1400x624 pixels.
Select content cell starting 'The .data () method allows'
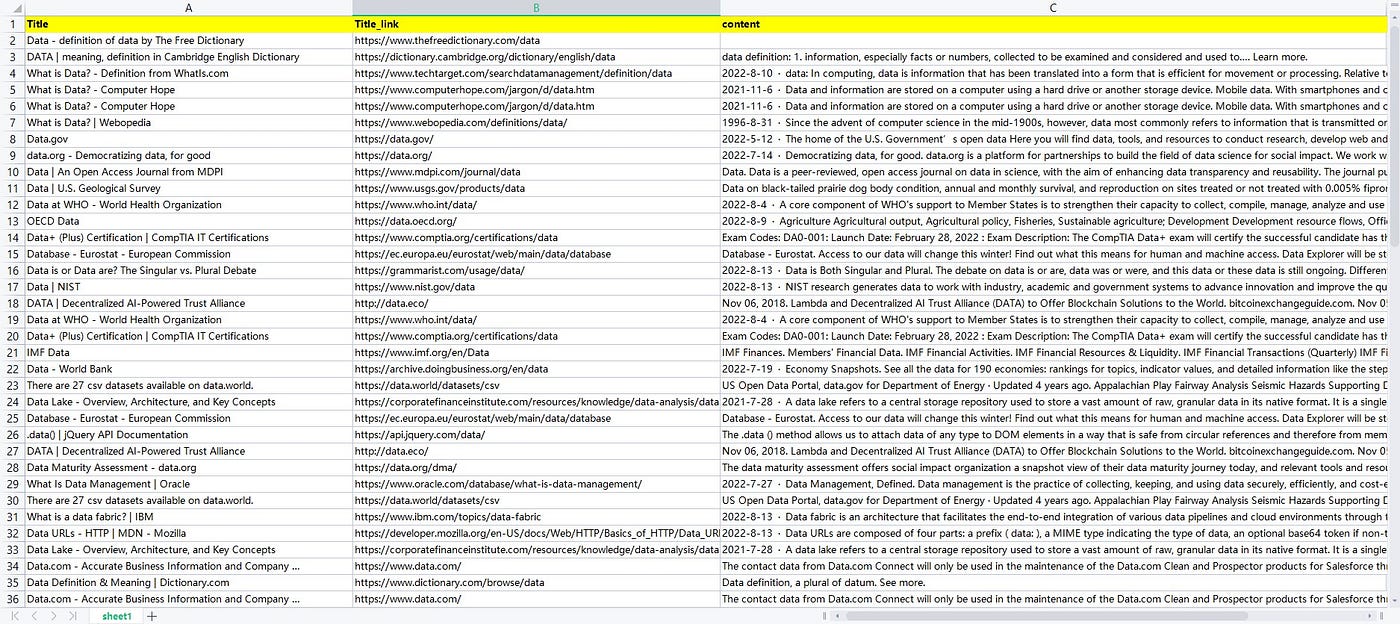[x=1055, y=435]
